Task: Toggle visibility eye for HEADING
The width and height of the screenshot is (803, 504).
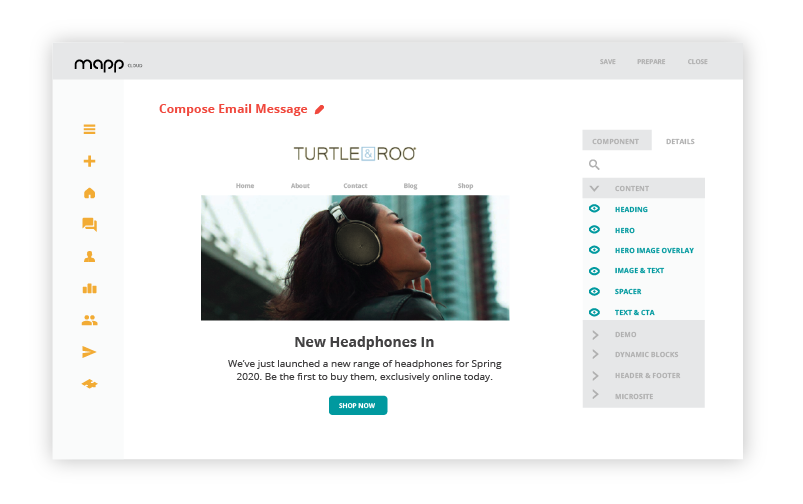Action: (x=594, y=208)
